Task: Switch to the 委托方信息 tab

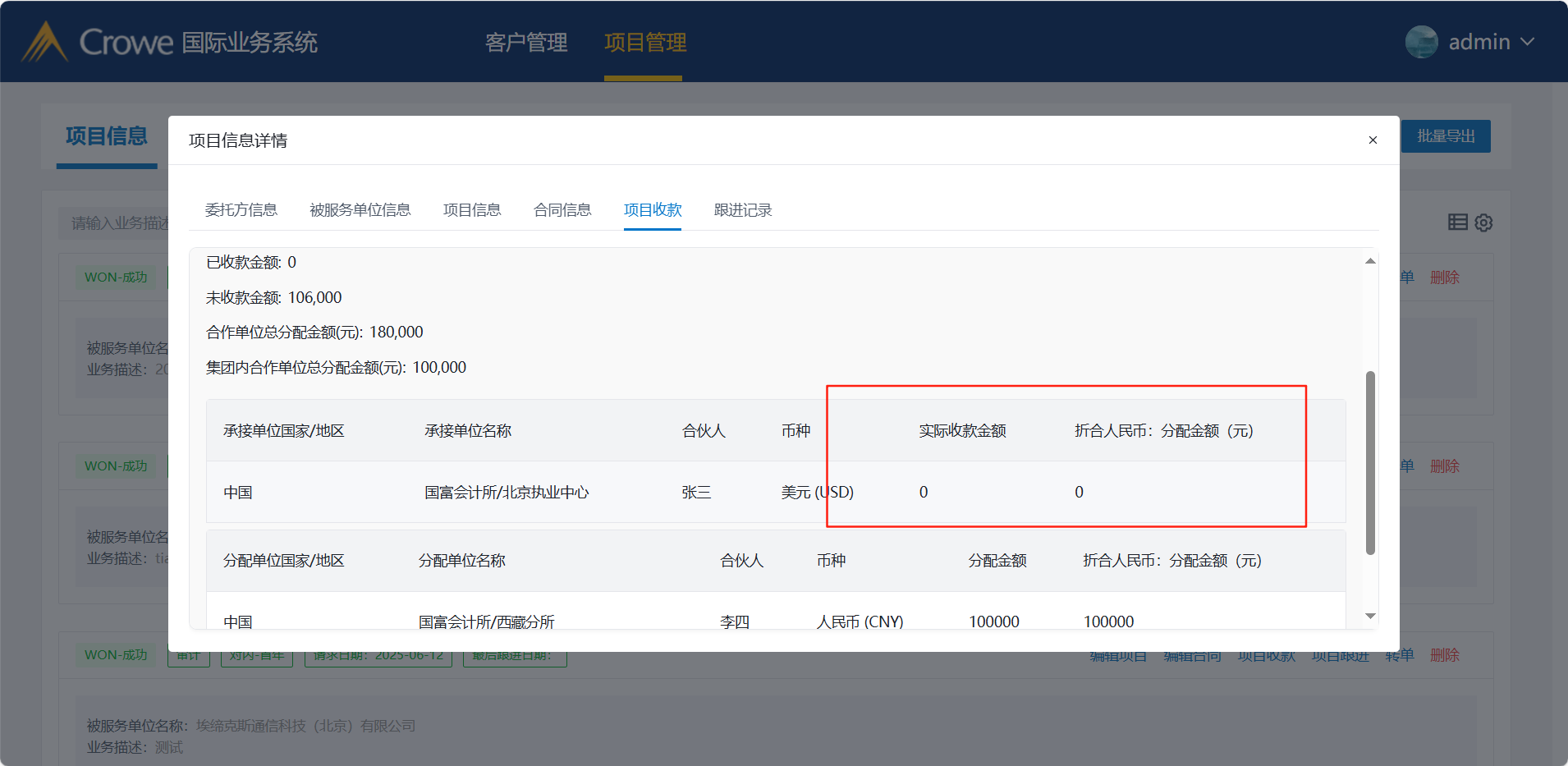Action: click(241, 210)
